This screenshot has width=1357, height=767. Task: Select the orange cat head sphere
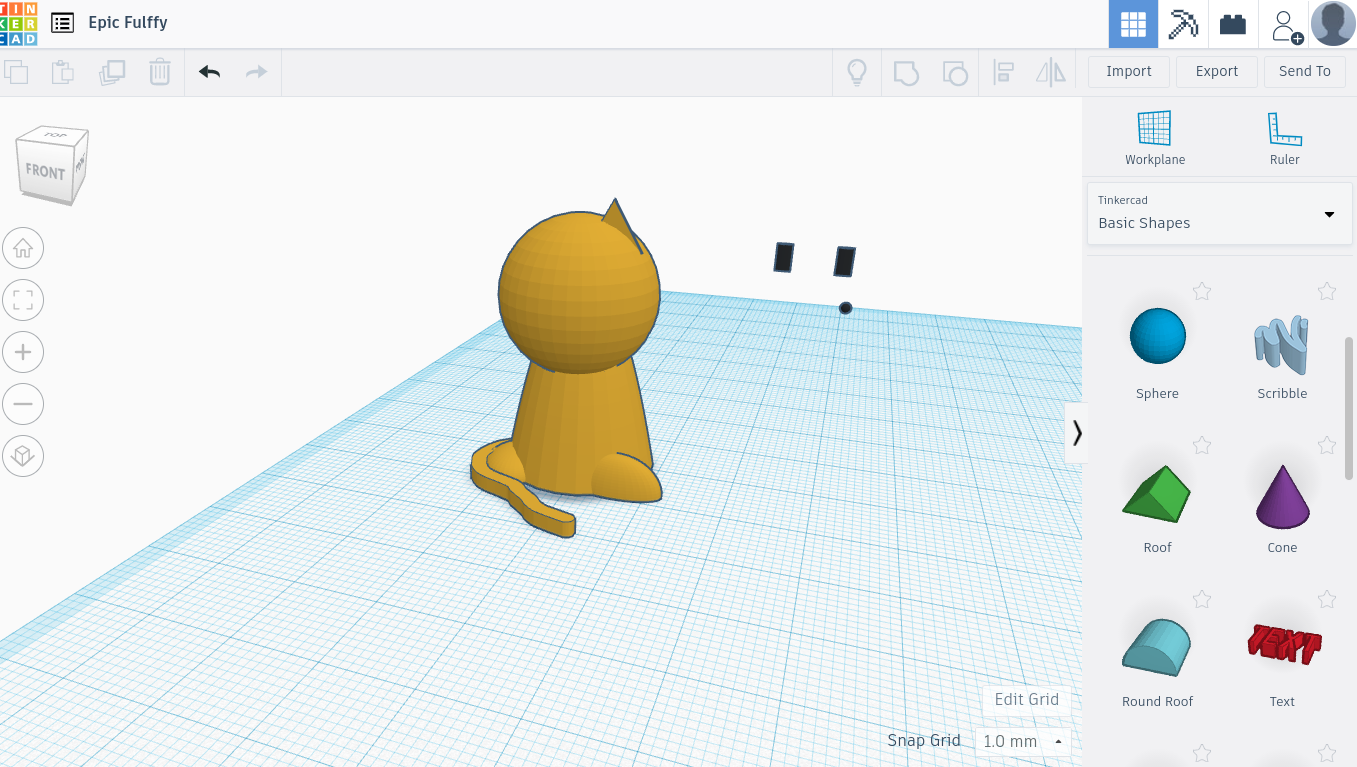[578, 292]
